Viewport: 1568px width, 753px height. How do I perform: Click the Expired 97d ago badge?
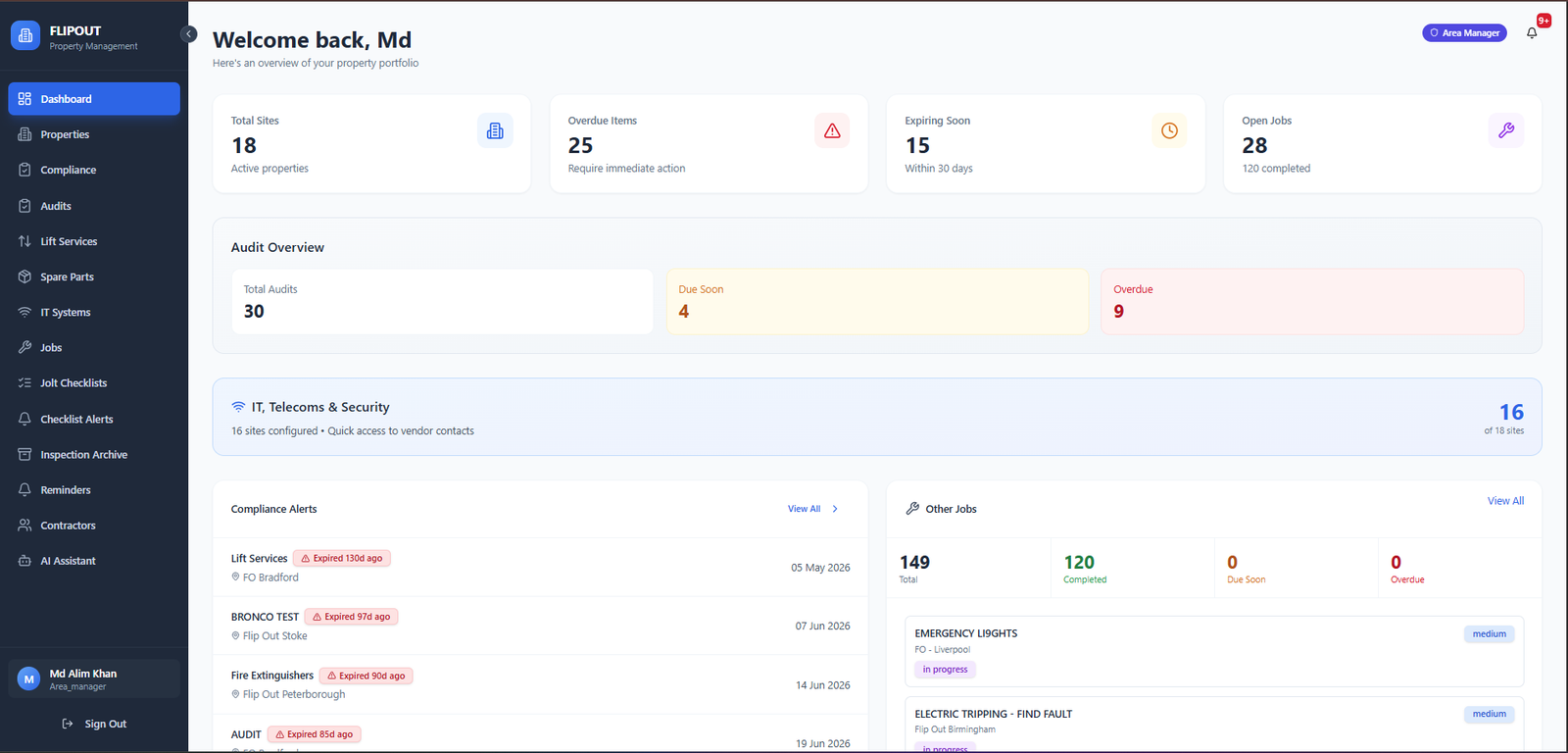point(351,617)
